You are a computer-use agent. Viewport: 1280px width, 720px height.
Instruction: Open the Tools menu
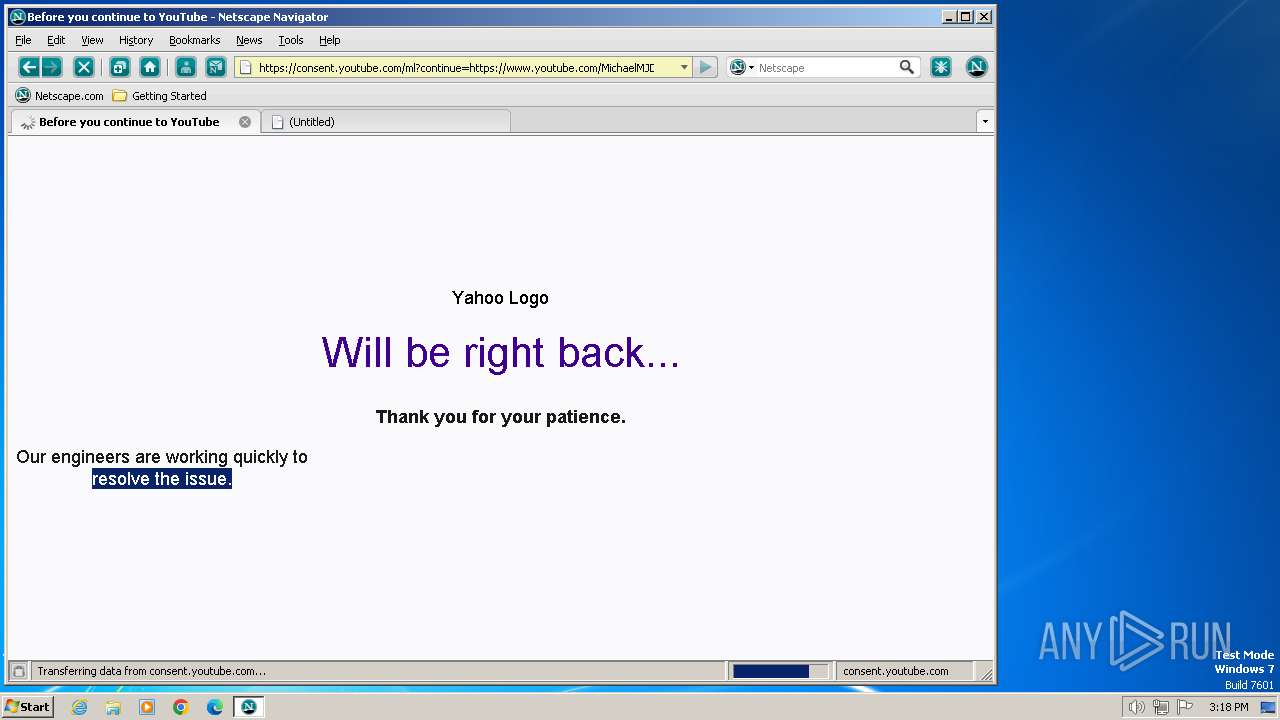click(291, 40)
